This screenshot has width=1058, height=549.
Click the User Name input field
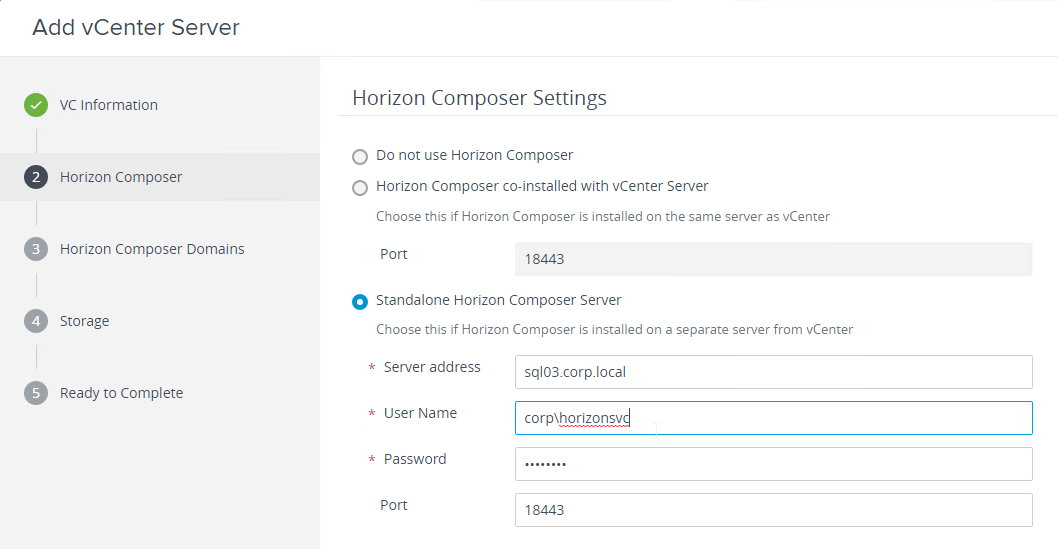[773, 418]
